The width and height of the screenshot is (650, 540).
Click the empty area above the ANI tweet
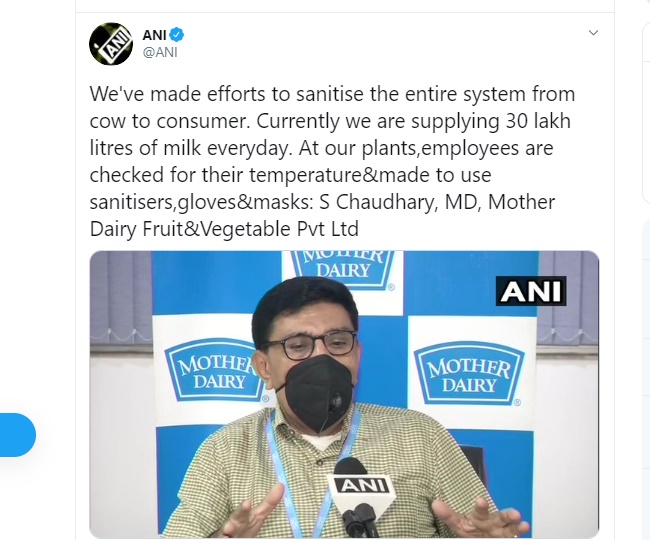coord(344,6)
